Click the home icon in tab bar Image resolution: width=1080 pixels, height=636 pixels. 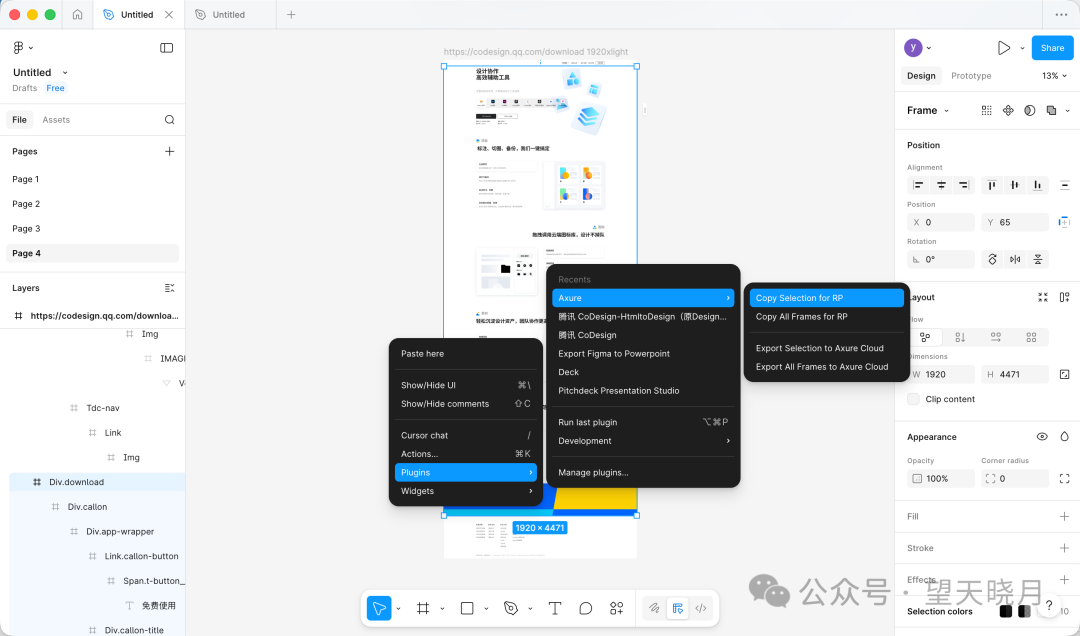click(77, 14)
